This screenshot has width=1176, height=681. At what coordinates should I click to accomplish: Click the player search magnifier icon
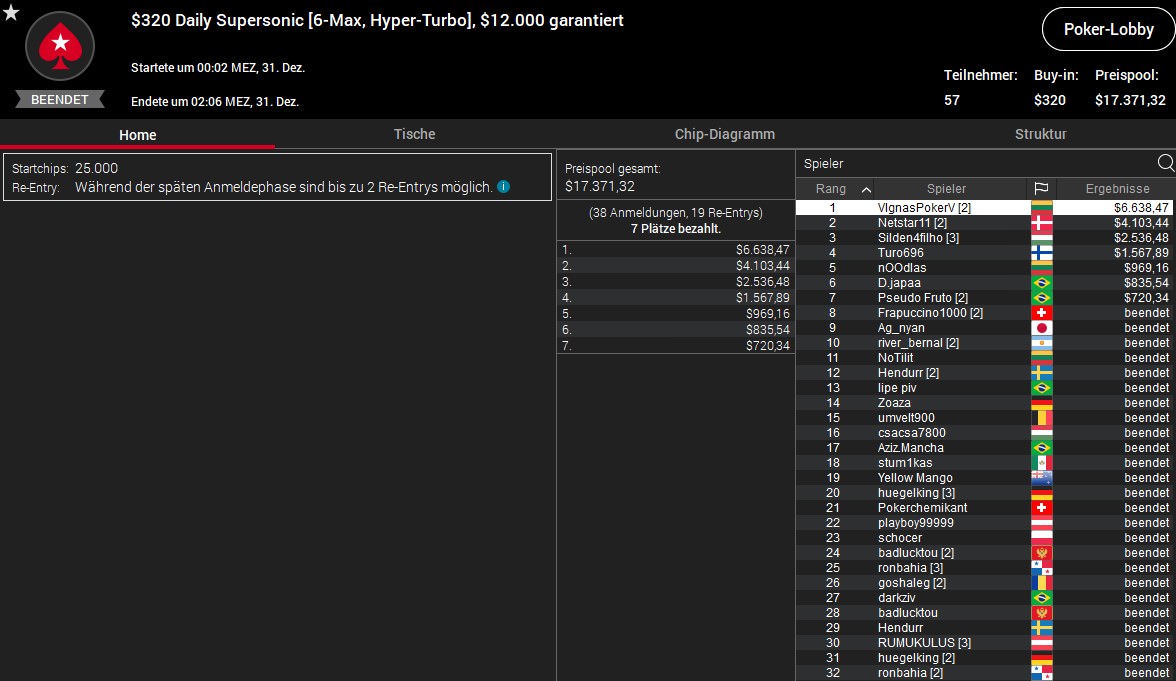click(x=1165, y=163)
